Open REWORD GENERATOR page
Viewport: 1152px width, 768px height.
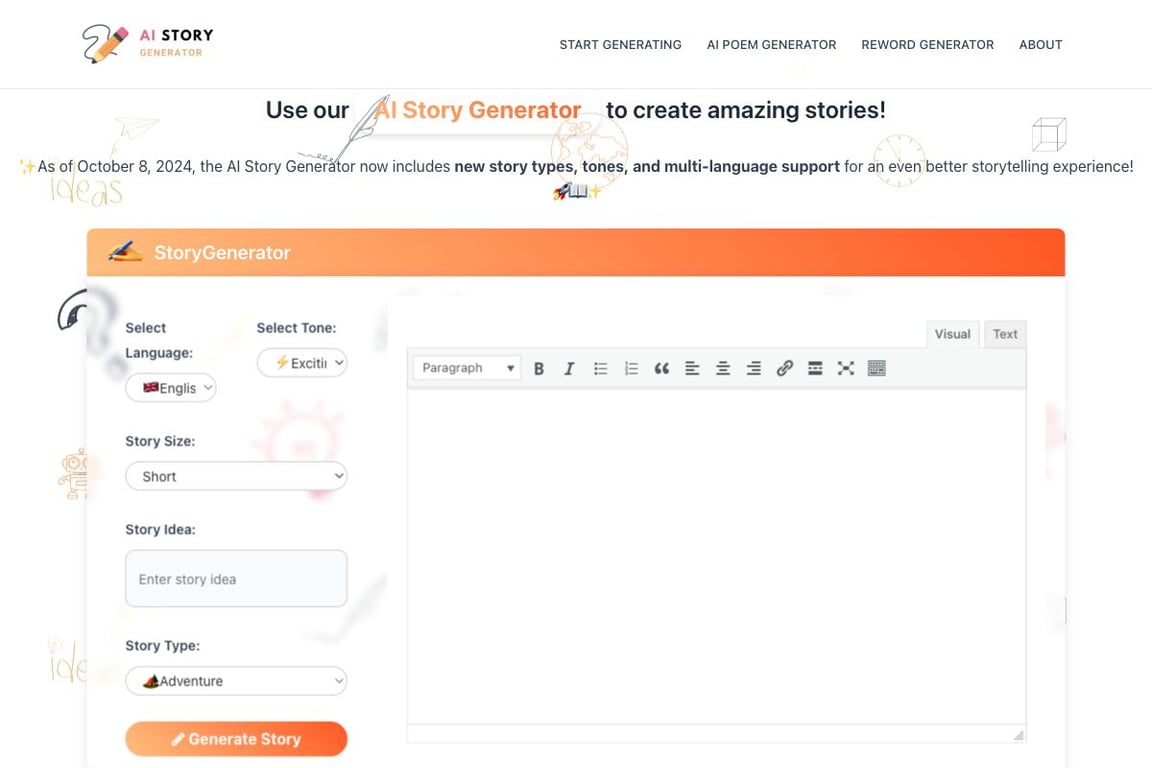927,45
